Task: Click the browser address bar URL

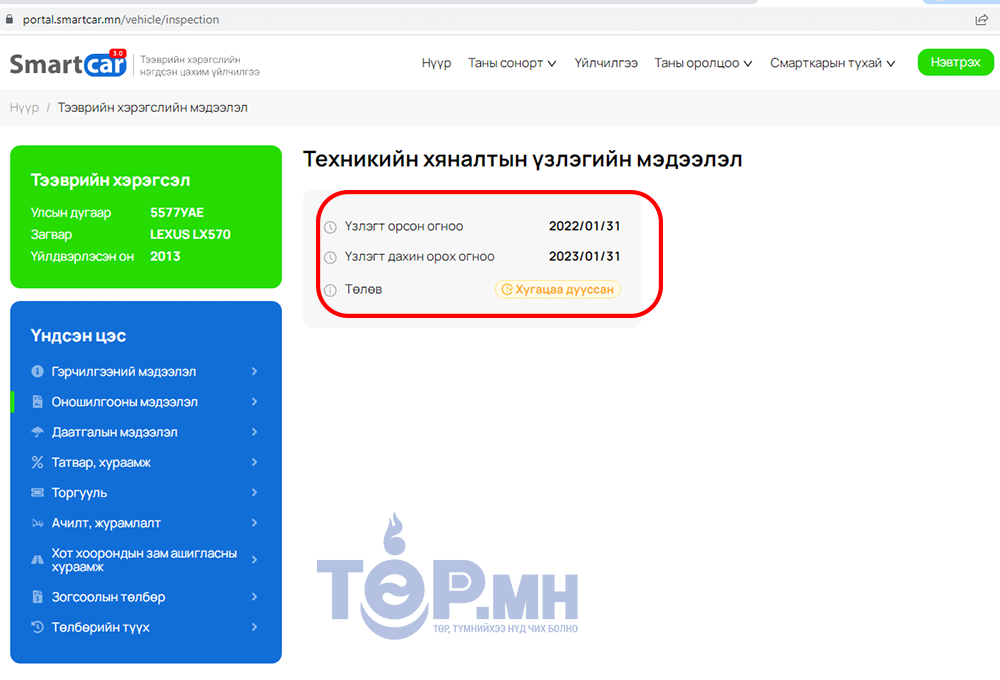Action: (x=121, y=19)
